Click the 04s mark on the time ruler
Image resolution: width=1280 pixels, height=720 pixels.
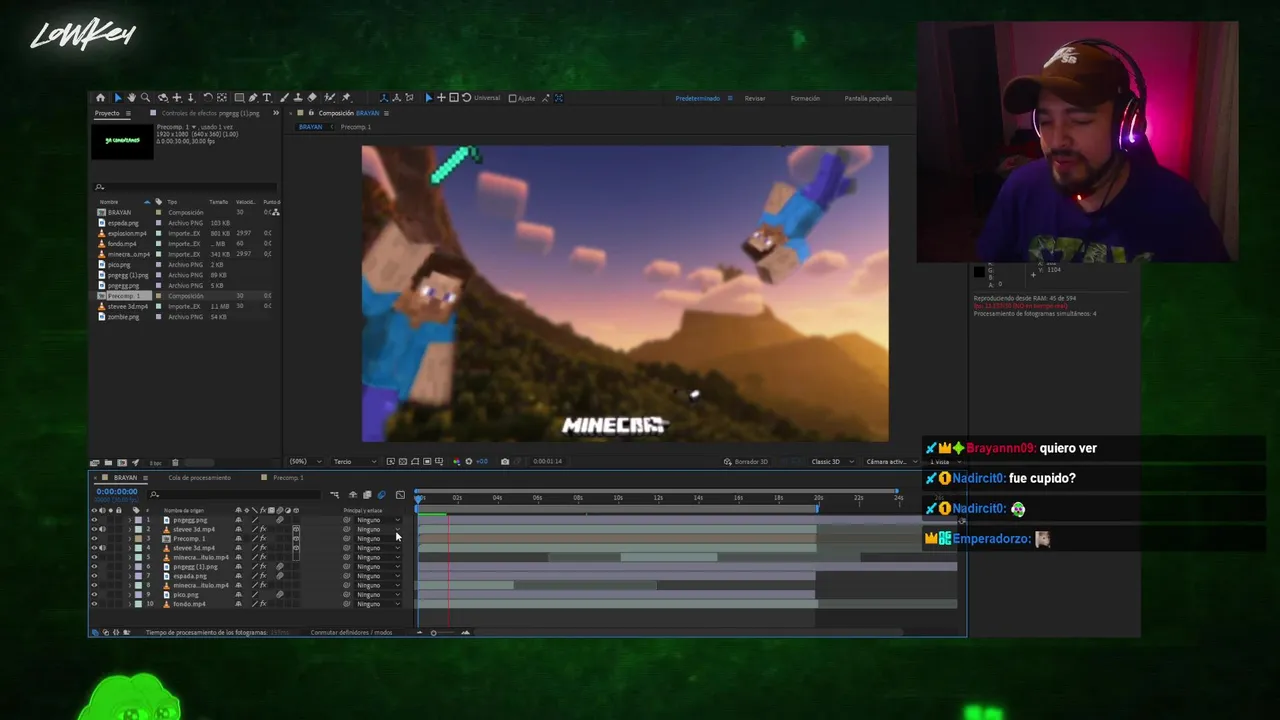(497, 497)
